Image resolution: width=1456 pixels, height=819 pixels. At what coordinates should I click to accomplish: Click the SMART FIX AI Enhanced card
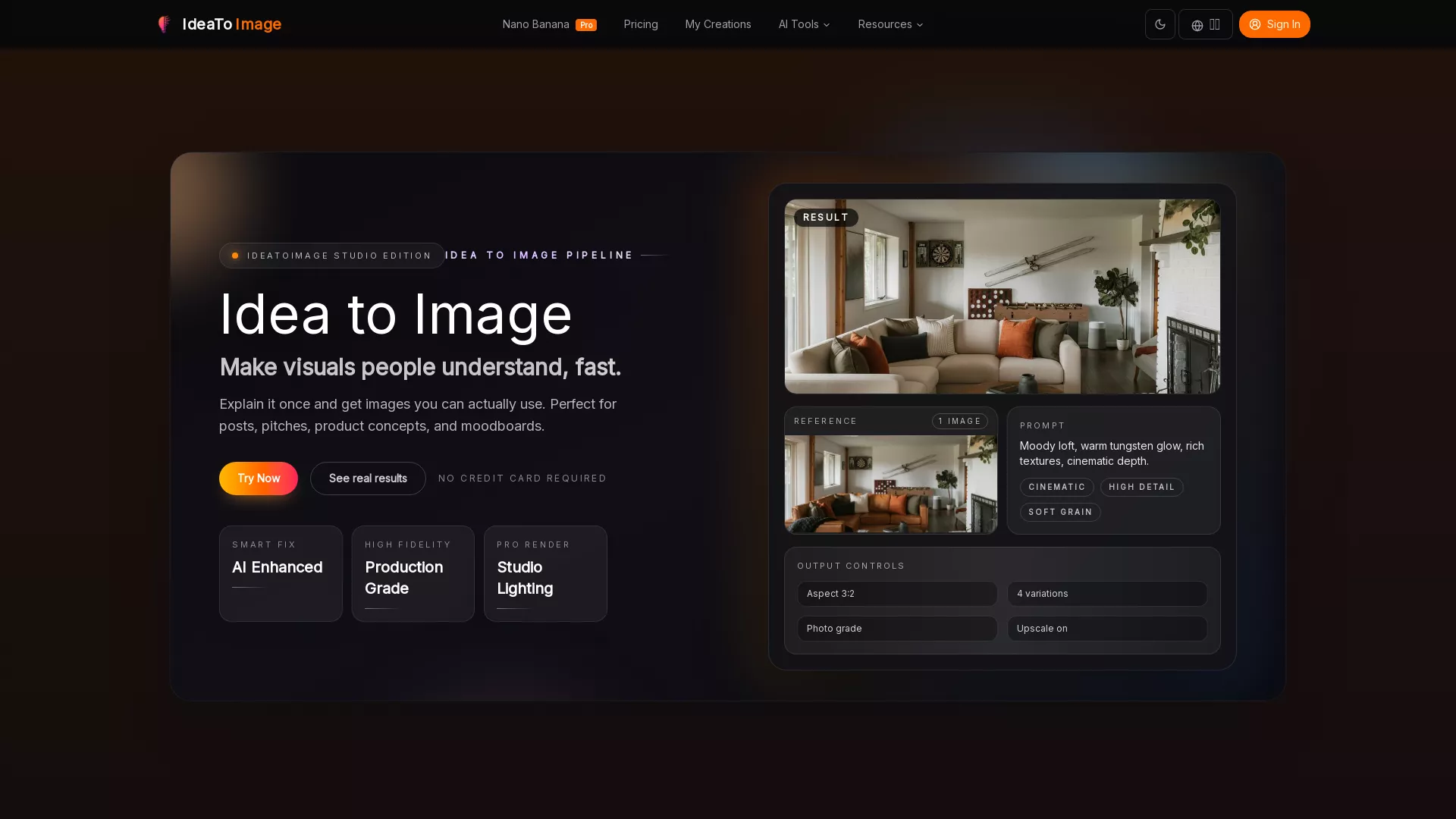coord(281,573)
